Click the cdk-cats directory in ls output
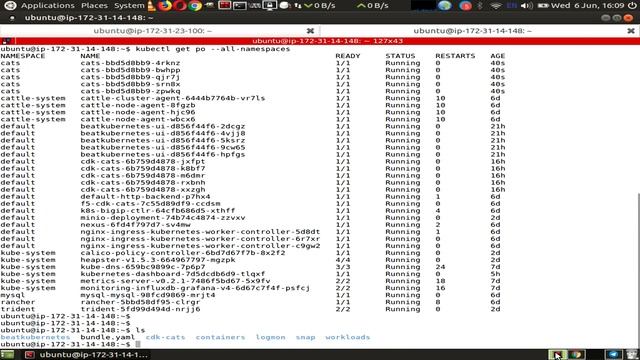640x360 pixels. (165, 337)
